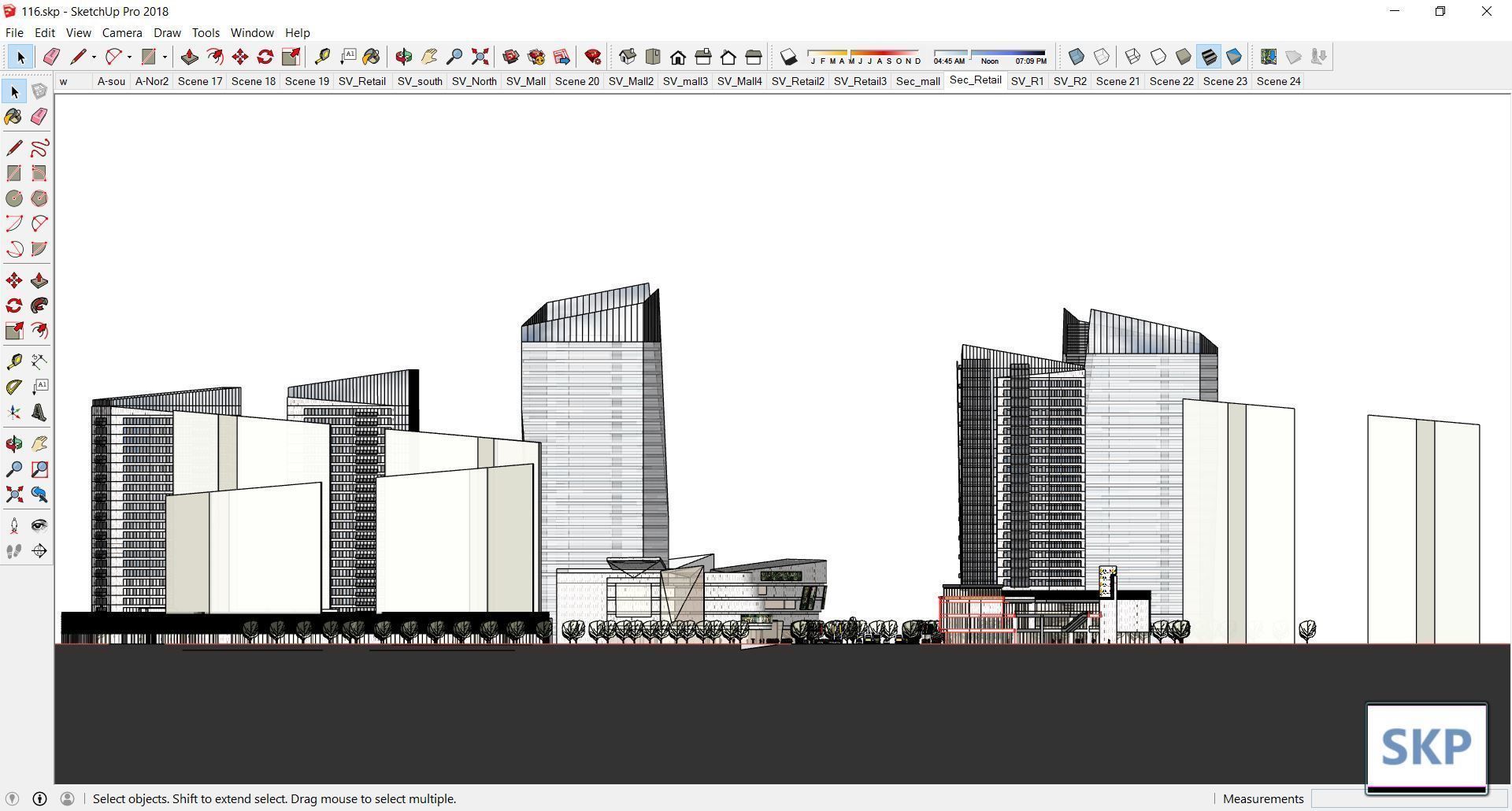The image size is (1512, 811).
Task: Open the Edit menu
Action: click(45, 32)
